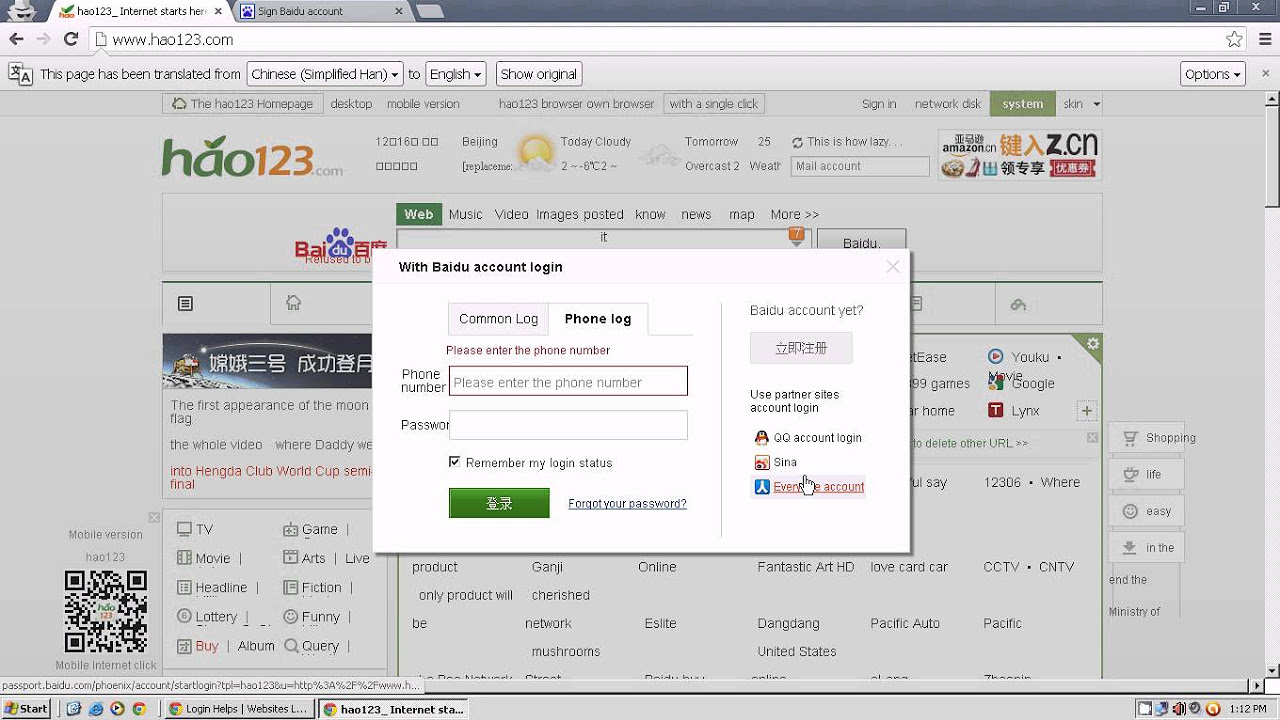Click the Amazon Z.cn banner ad
The height and width of the screenshot is (720, 1280).
point(1020,155)
